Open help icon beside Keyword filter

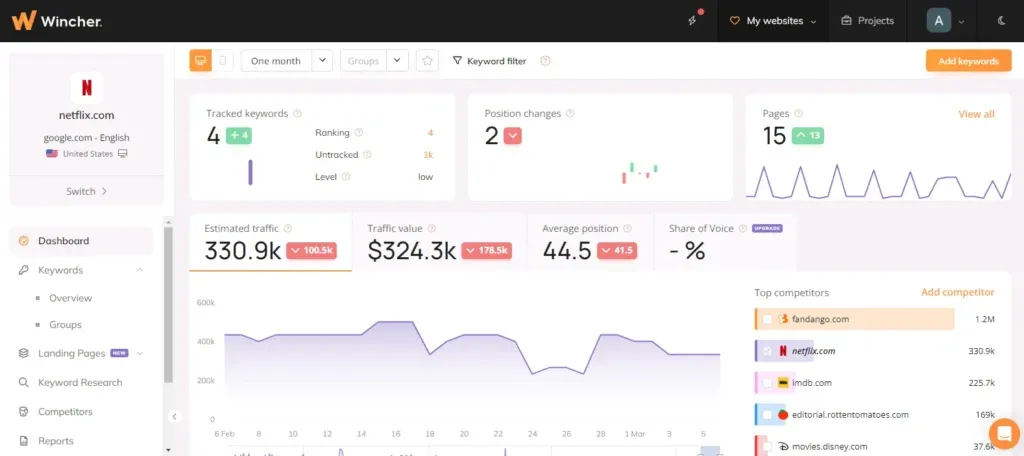pos(545,61)
